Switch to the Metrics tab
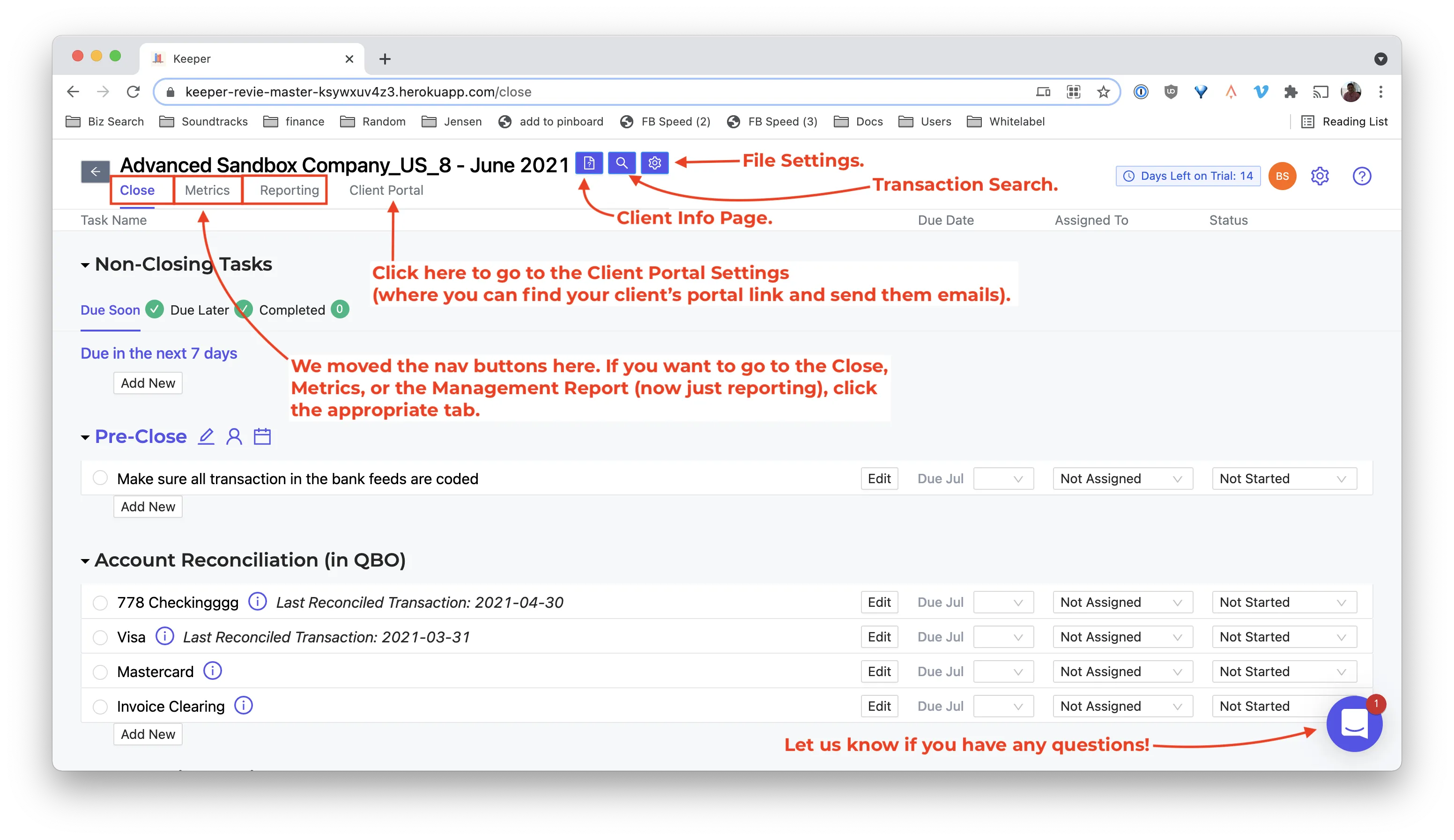The width and height of the screenshot is (1454, 840). point(207,190)
